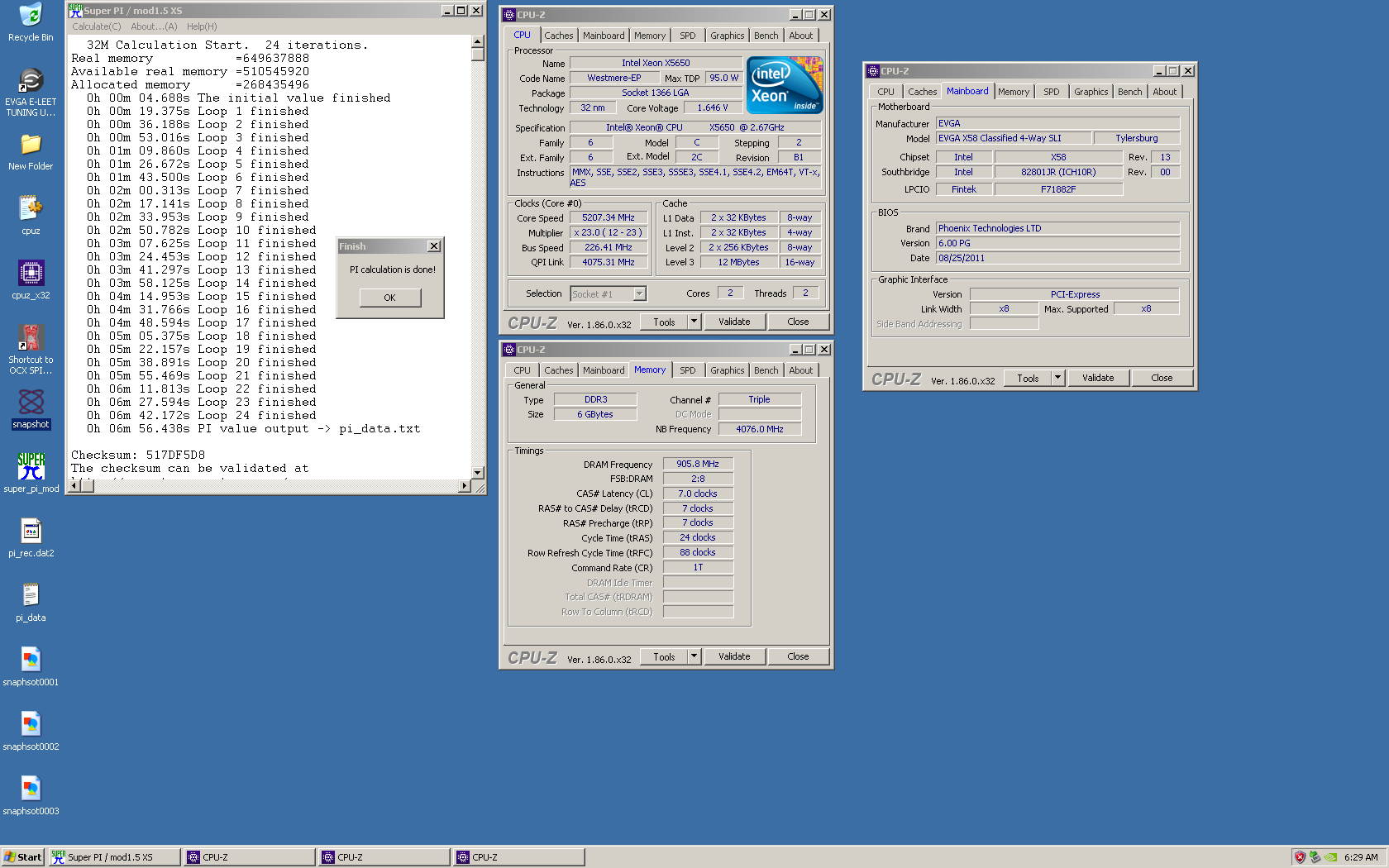The height and width of the screenshot is (868, 1389).
Task: Switch to CPU tab in Memory window
Action: (523, 370)
